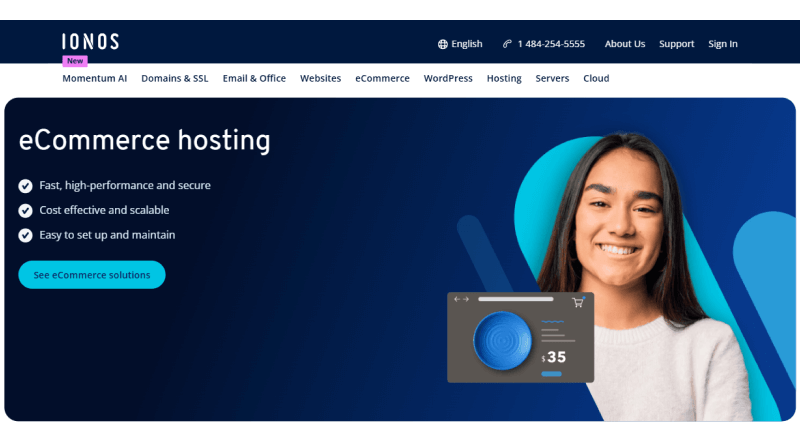Click the shopping cart icon in product card
The image size is (800, 445).
577,301
